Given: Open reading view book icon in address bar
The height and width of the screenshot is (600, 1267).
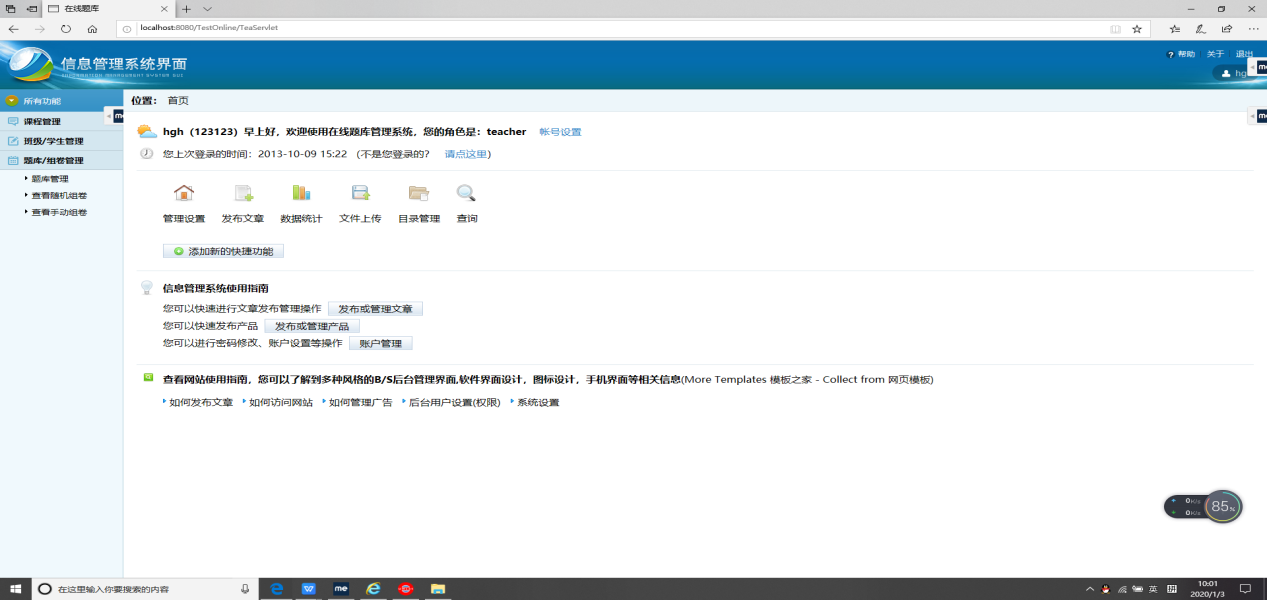Looking at the screenshot, I should (1116, 29).
